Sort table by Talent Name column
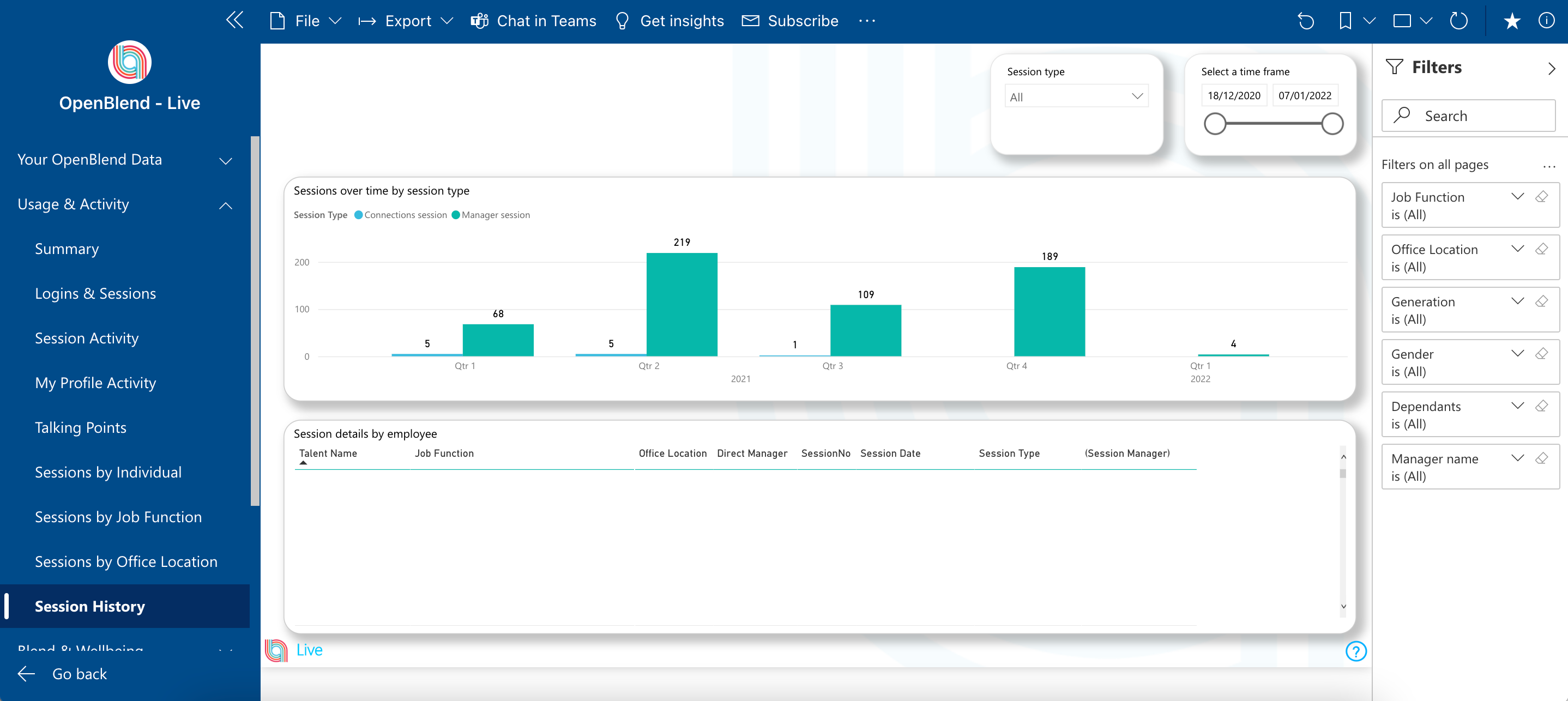 328,454
